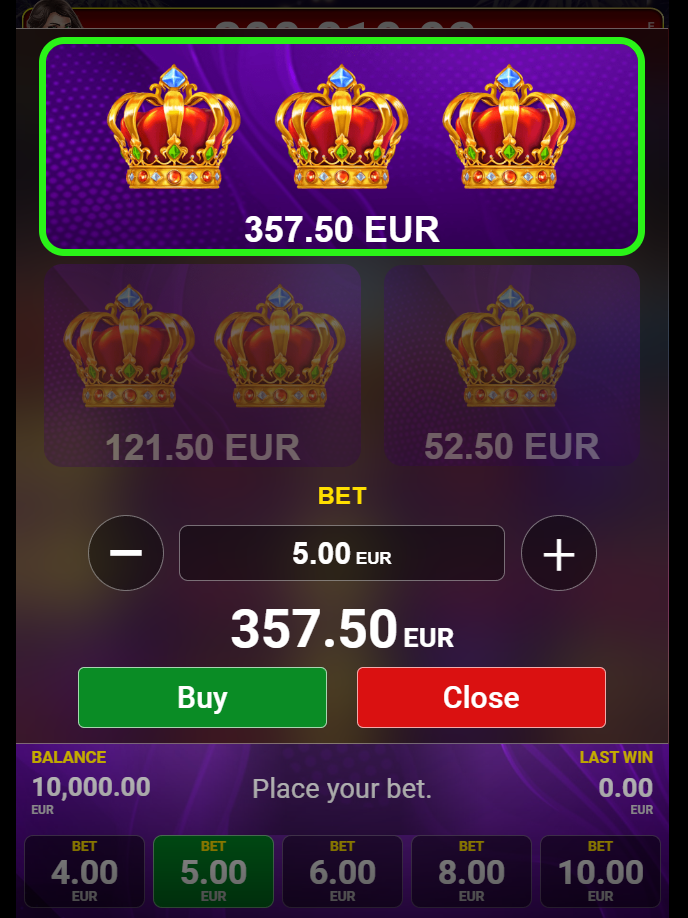The image size is (688, 918).
Task: Click the left crown in the top panel
Action: click(x=174, y=127)
